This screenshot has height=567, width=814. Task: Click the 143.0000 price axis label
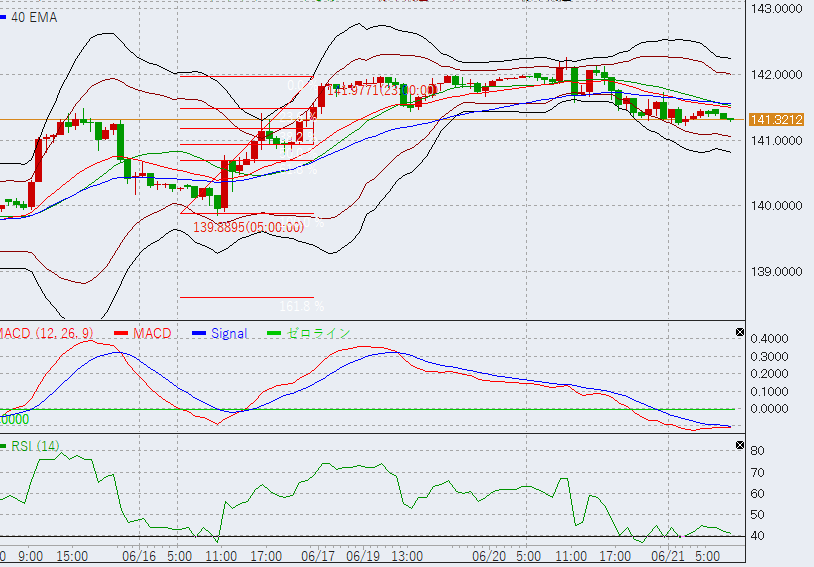click(x=777, y=9)
